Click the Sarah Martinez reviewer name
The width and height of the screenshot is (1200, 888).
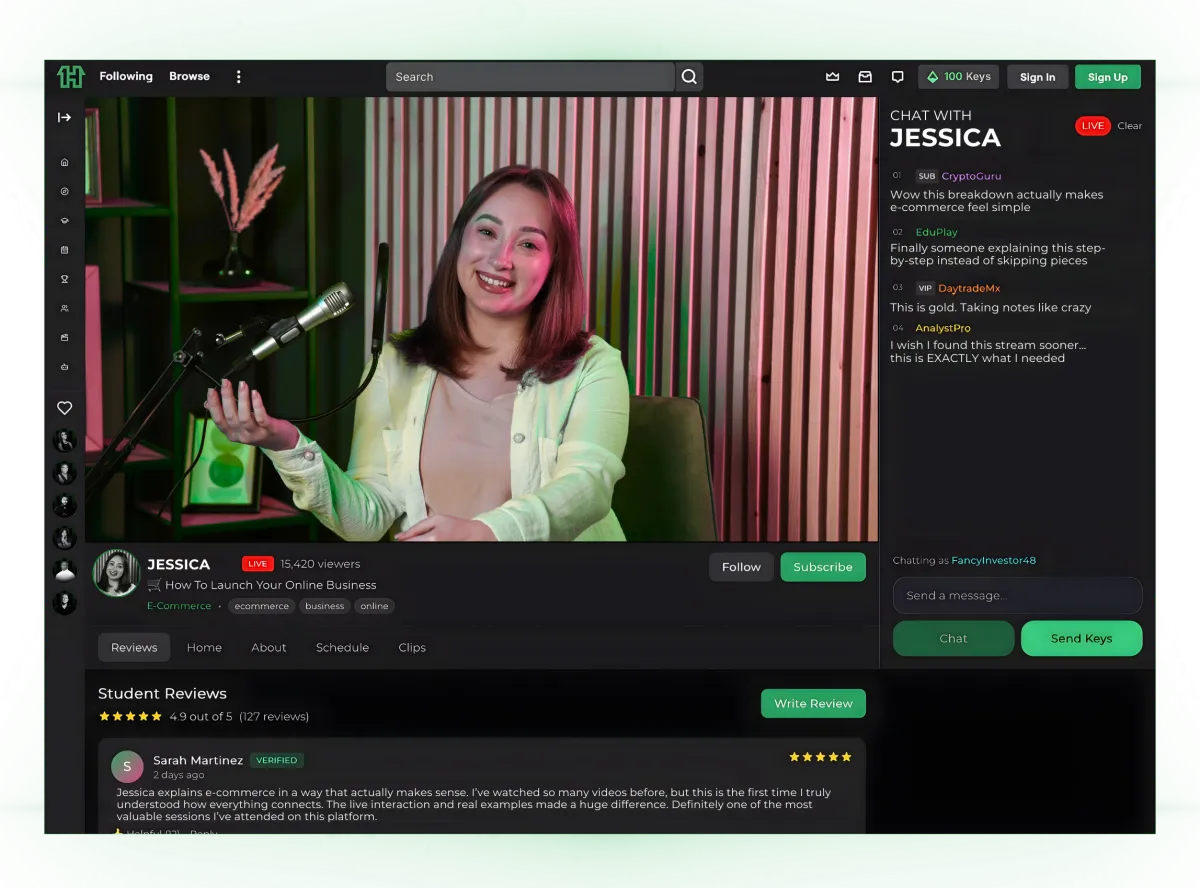point(198,760)
